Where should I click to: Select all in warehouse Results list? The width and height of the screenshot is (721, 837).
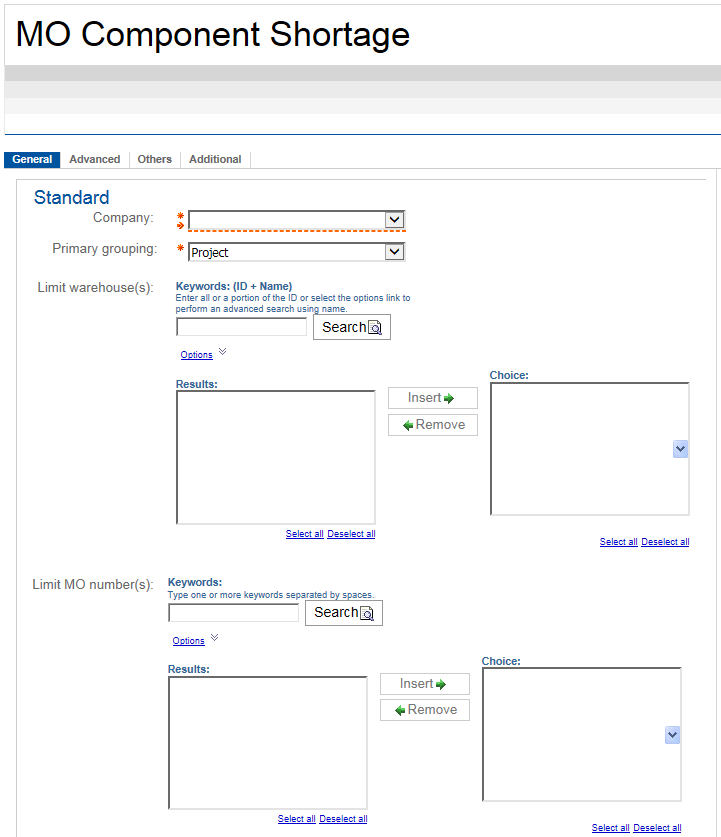(304, 534)
